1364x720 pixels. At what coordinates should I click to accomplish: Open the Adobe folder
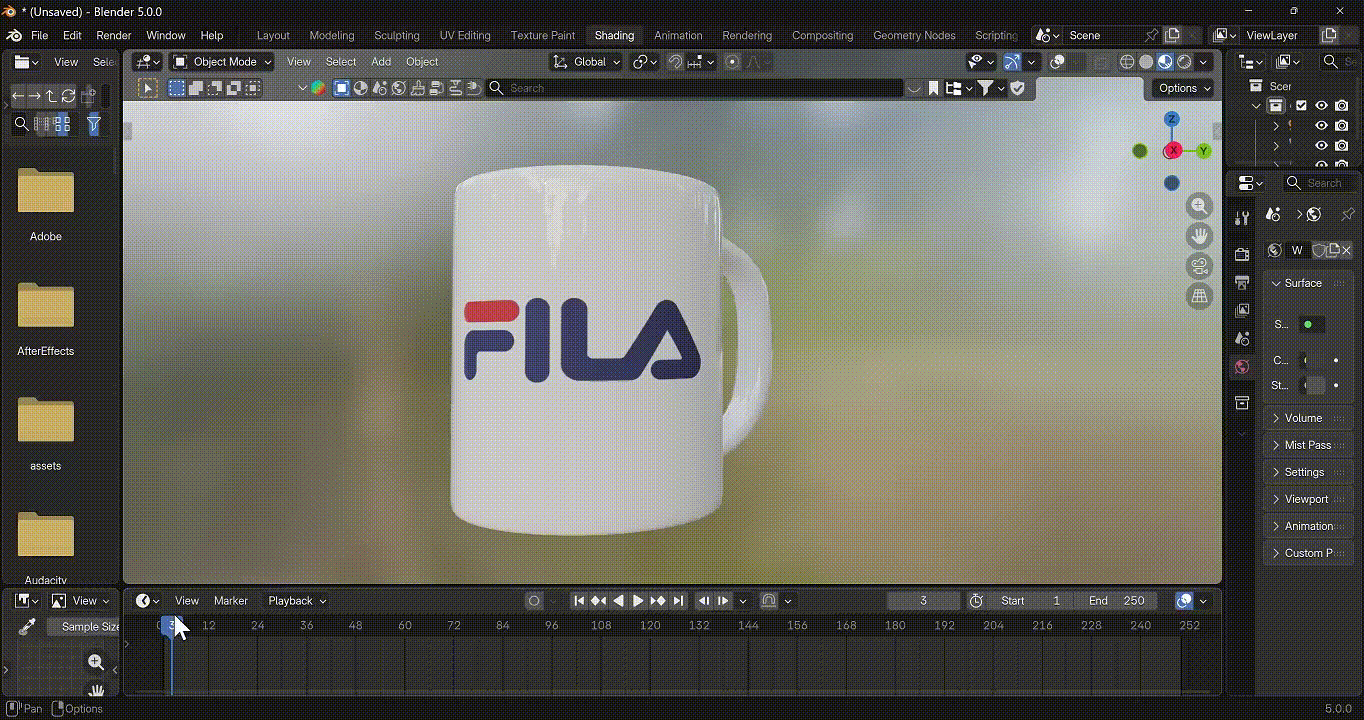46,205
